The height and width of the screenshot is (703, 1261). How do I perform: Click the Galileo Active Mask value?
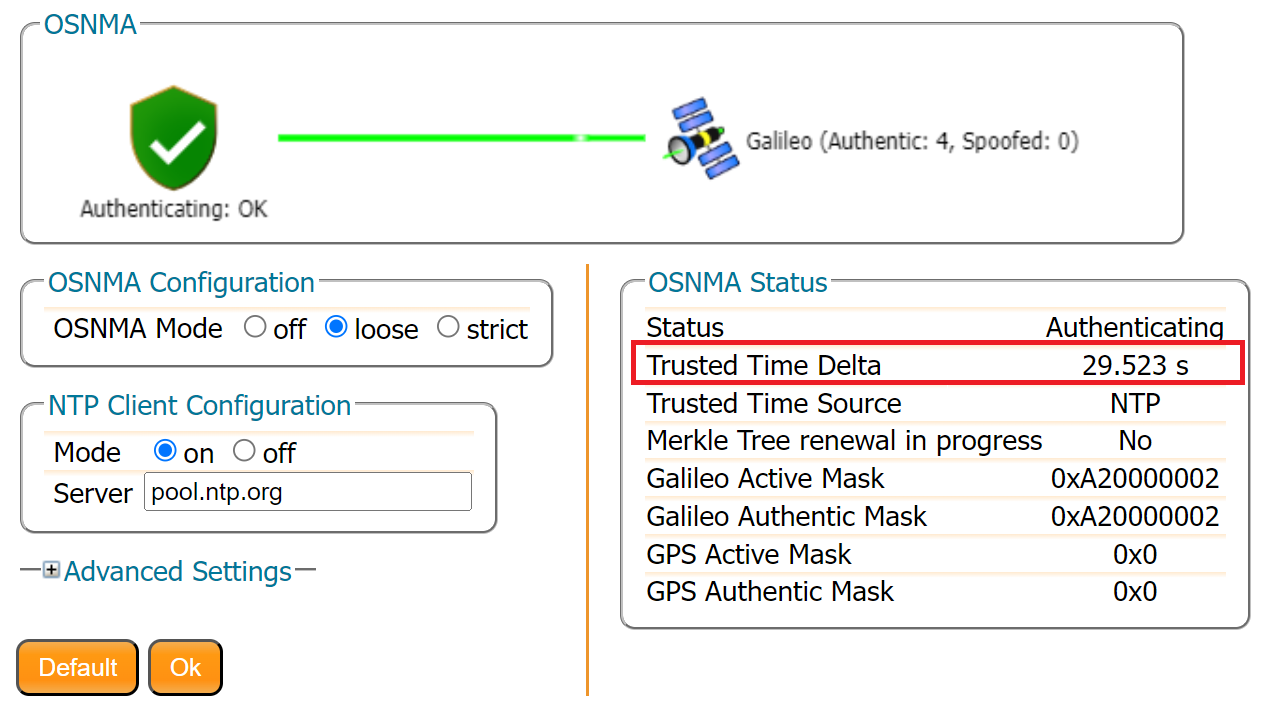coord(1135,479)
